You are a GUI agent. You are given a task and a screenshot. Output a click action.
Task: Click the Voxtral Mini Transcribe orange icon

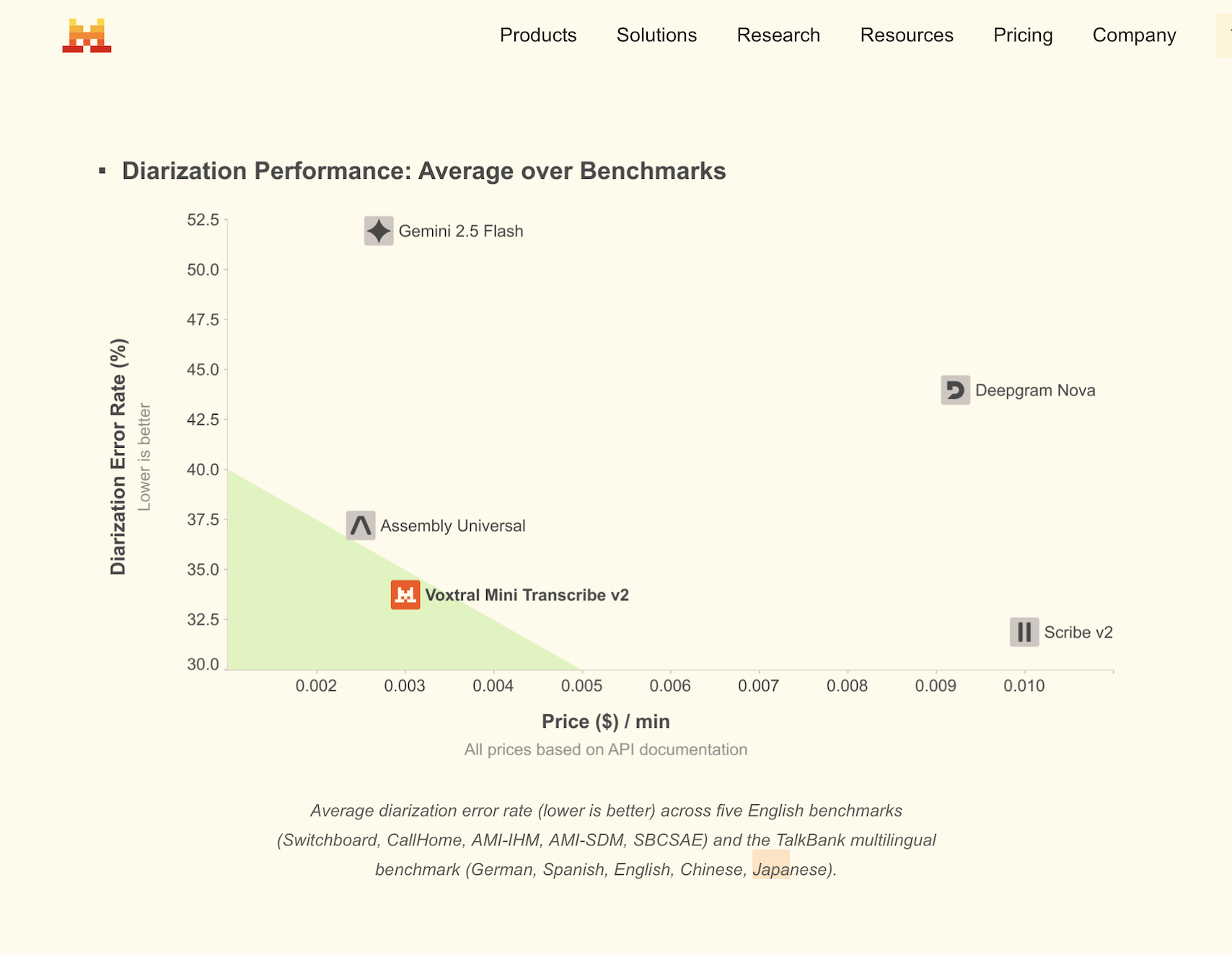[405, 595]
